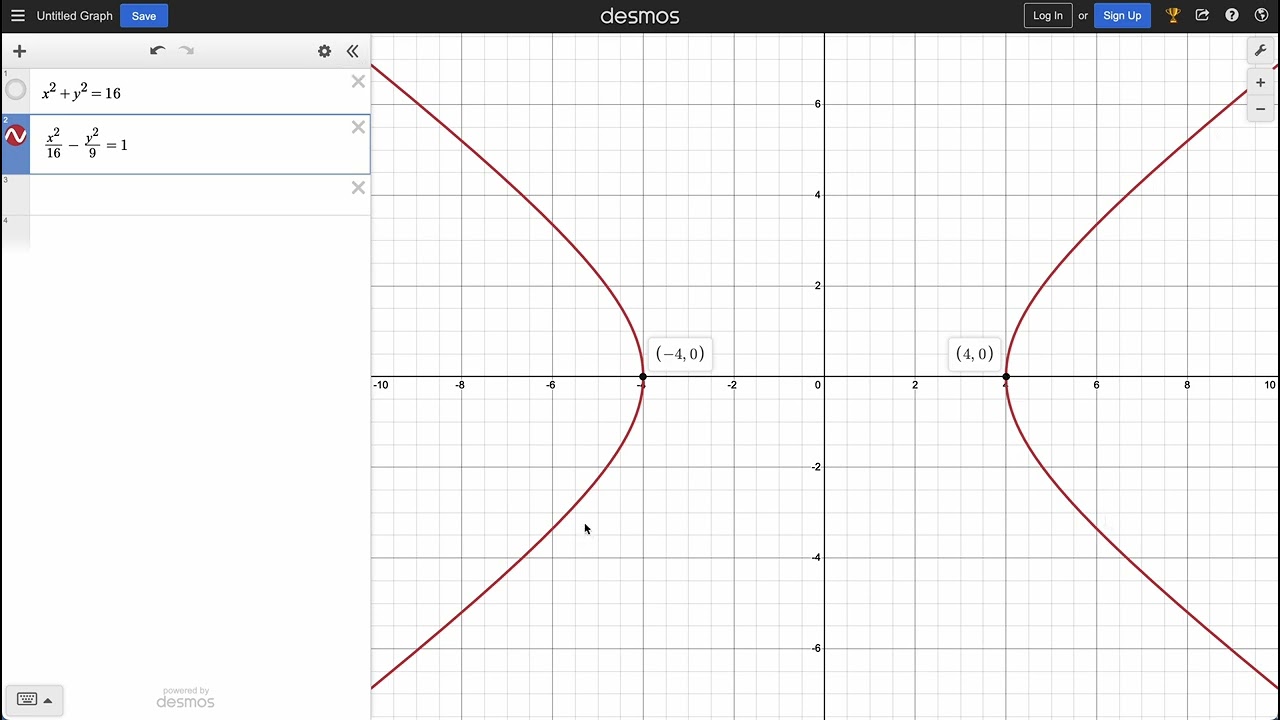
Task: Redo the last action
Action: coord(186,51)
